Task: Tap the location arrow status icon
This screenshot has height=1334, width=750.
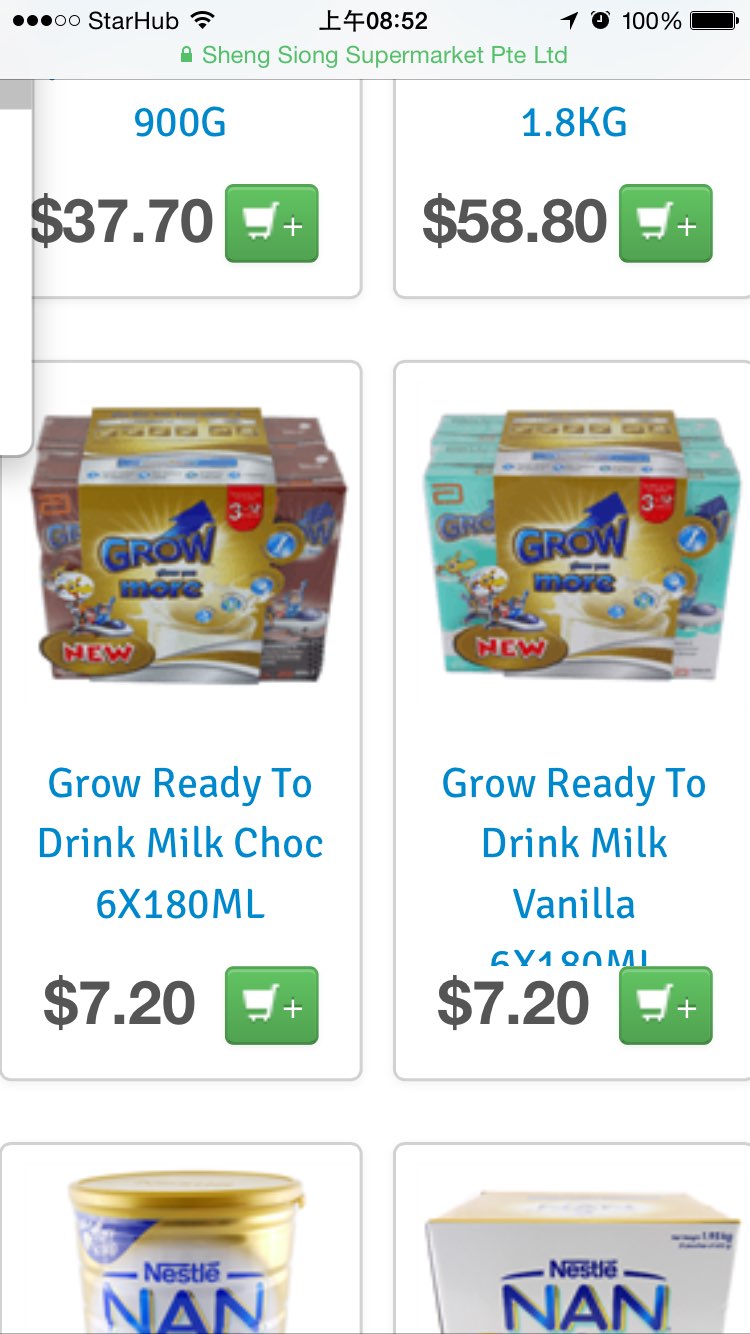Action: pyautogui.click(x=570, y=20)
